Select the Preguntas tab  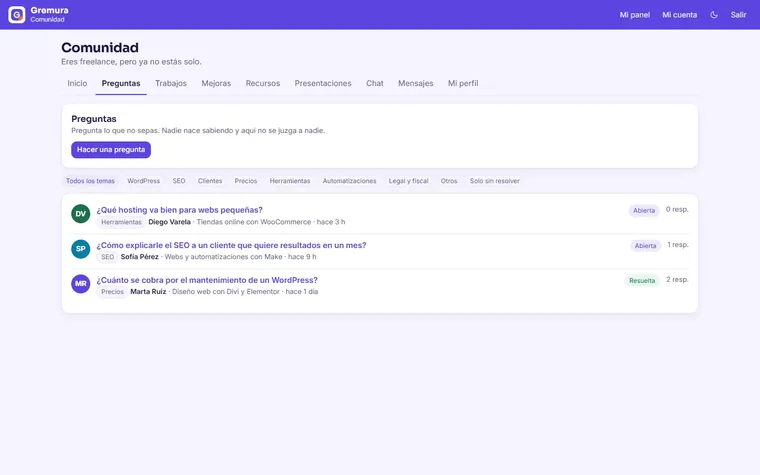coord(121,83)
